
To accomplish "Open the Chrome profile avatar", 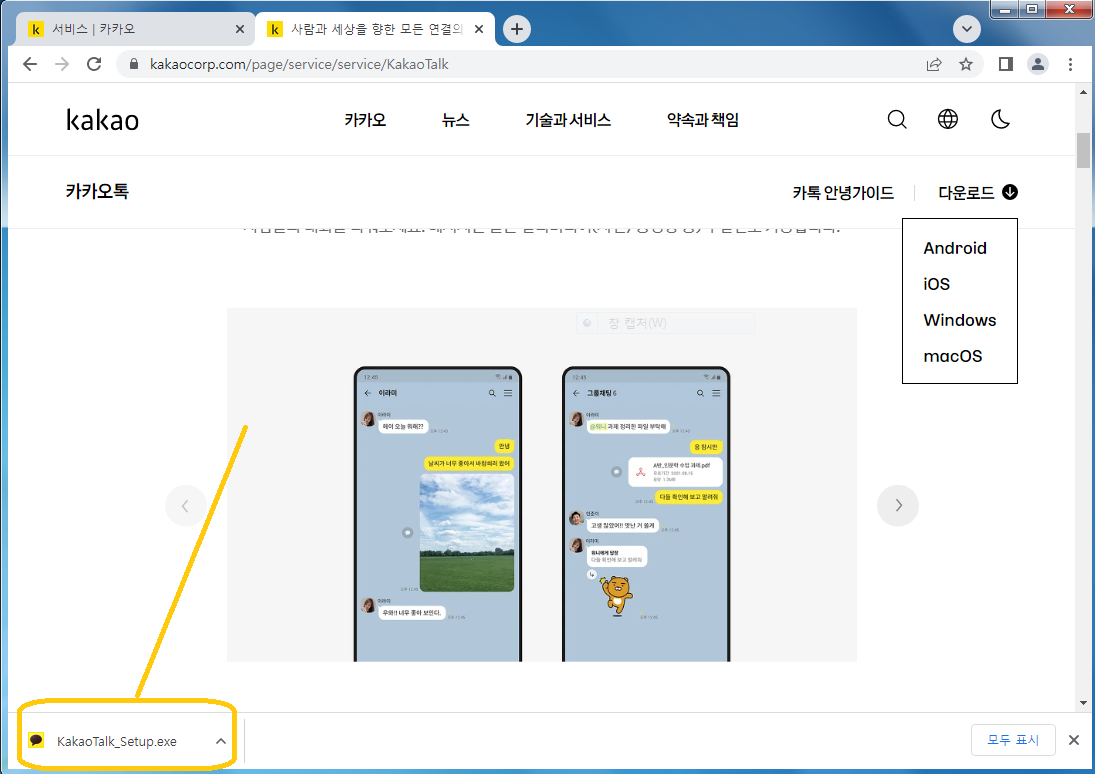I will pos(1038,64).
